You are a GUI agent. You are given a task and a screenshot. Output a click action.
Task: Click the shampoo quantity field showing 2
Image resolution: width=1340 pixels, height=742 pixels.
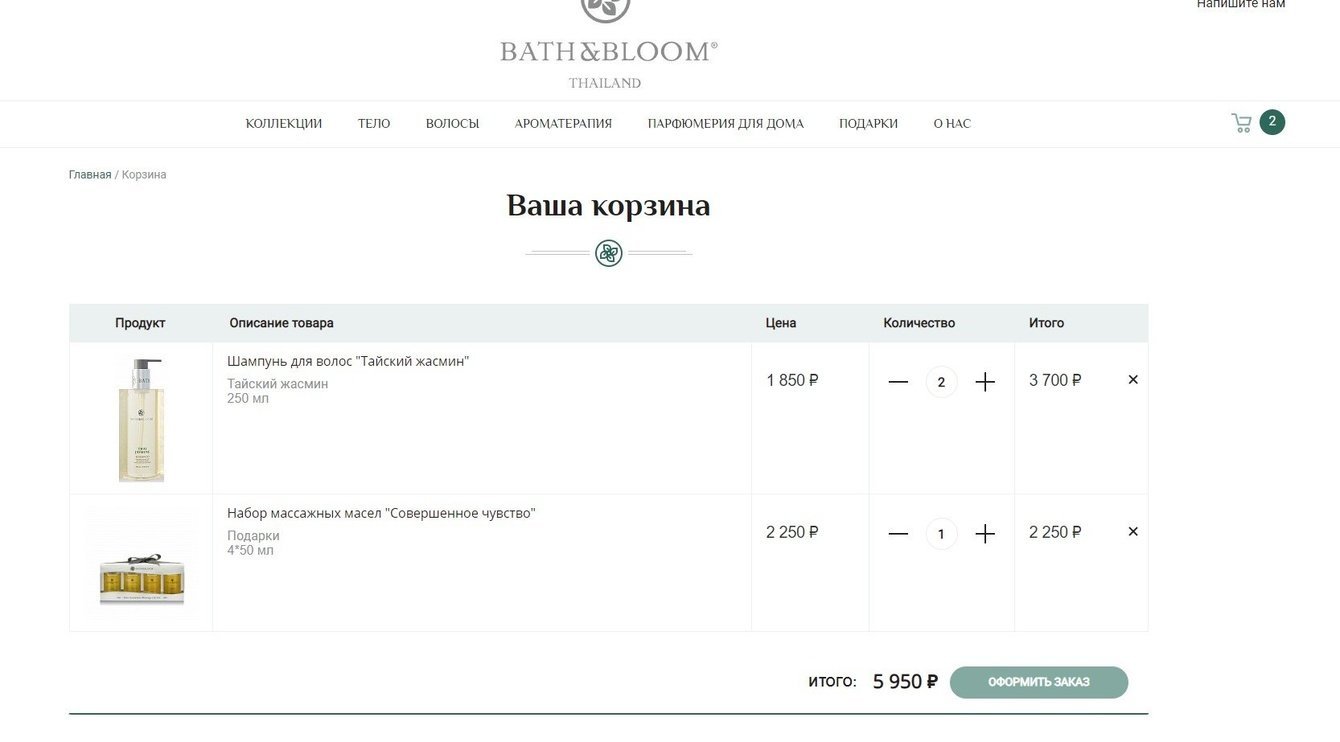tap(941, 382)
